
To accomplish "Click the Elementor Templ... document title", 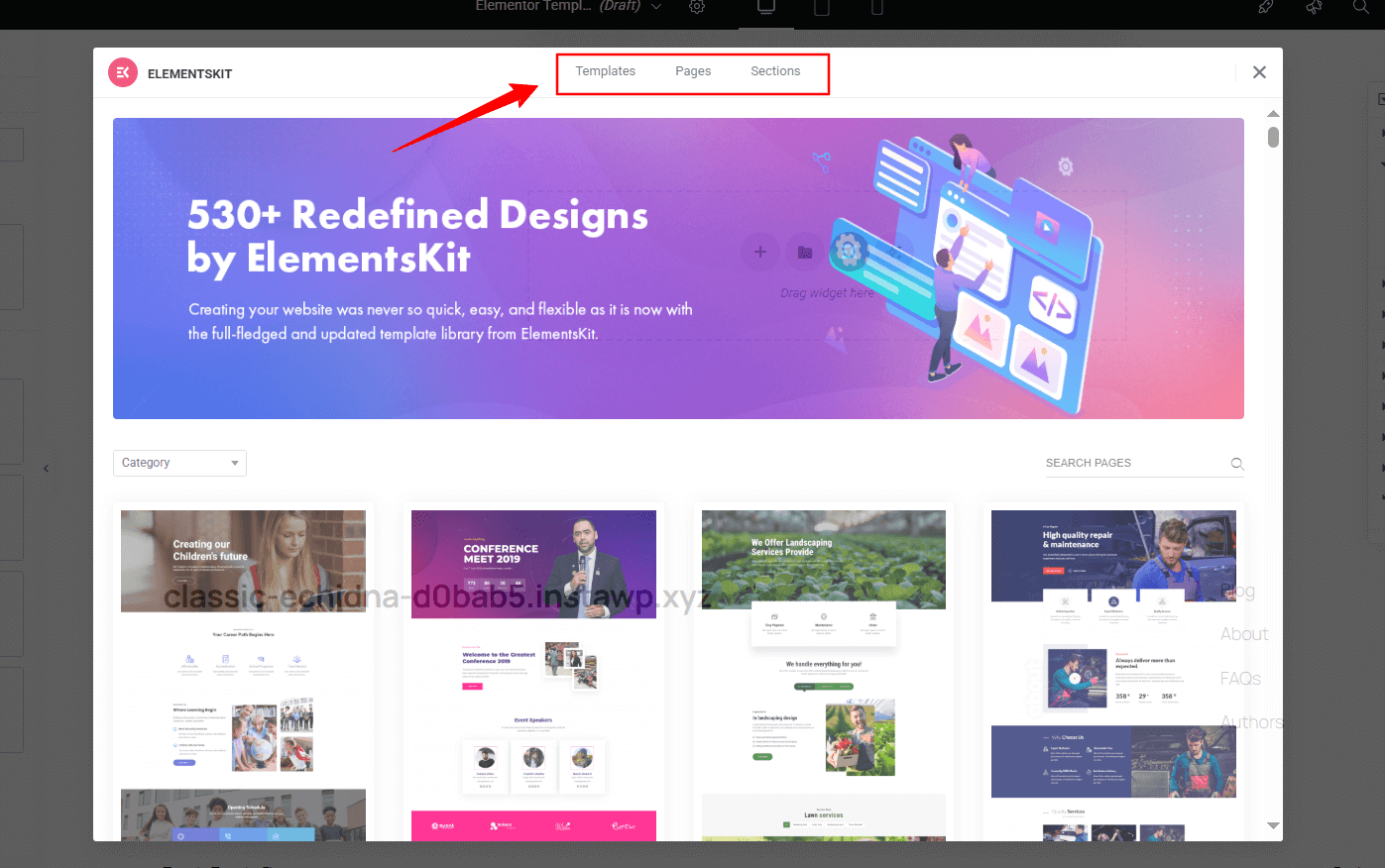I will 558,6.
